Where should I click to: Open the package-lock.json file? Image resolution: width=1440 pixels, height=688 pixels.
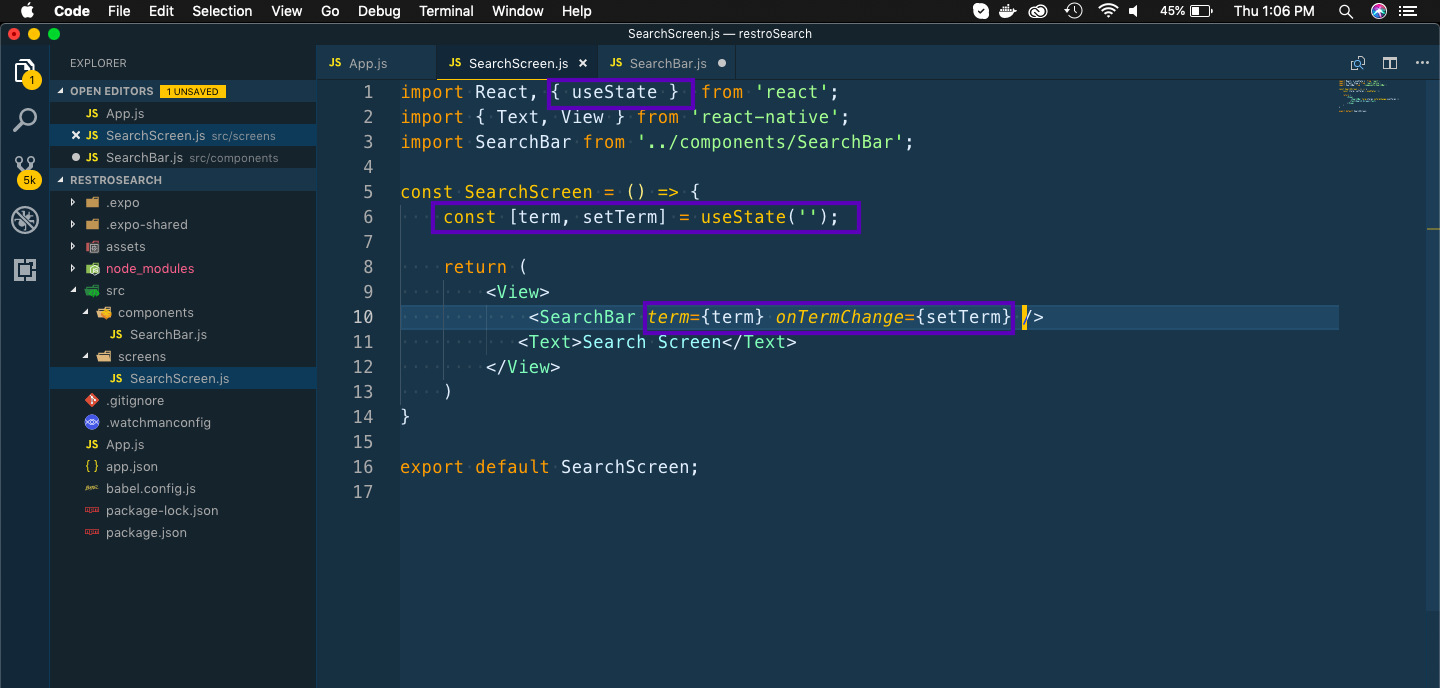(x=184, y=510)
